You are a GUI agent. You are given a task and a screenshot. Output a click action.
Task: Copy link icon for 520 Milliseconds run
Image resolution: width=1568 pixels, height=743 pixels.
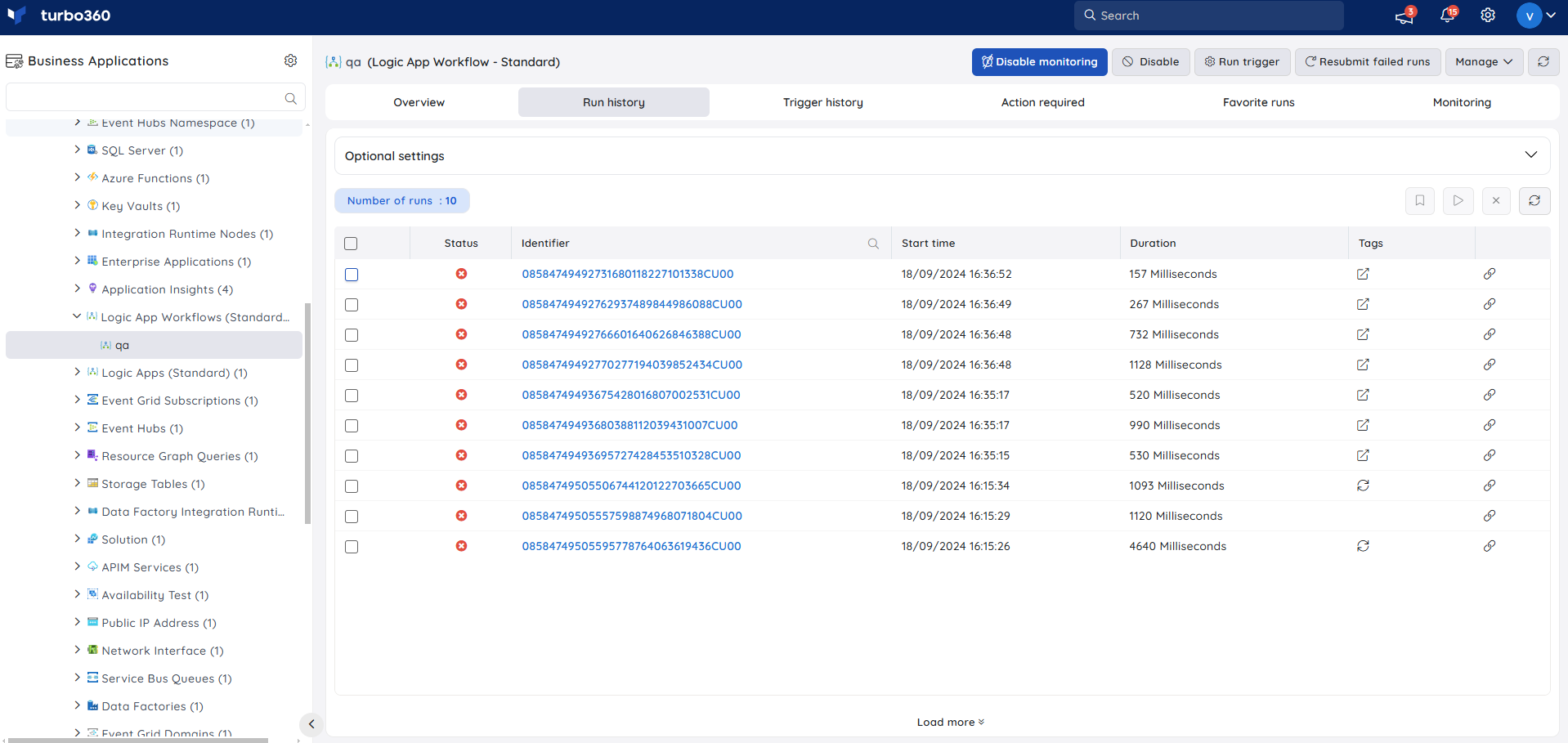click(1490, 395)
